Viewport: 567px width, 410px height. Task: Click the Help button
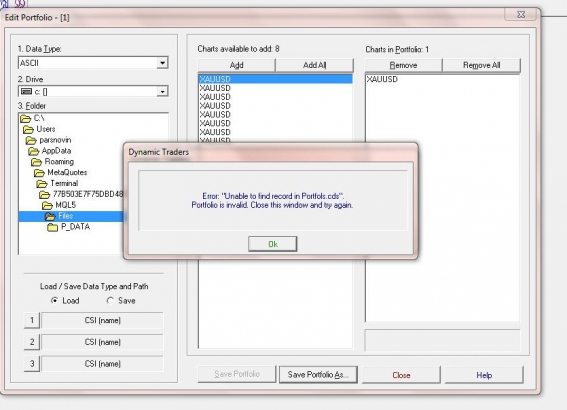(484, 375)
